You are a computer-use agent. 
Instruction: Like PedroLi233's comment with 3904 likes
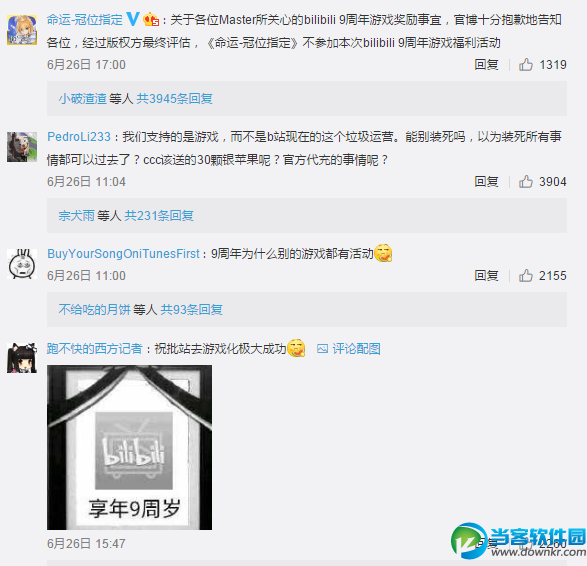[x=526, y=182]
